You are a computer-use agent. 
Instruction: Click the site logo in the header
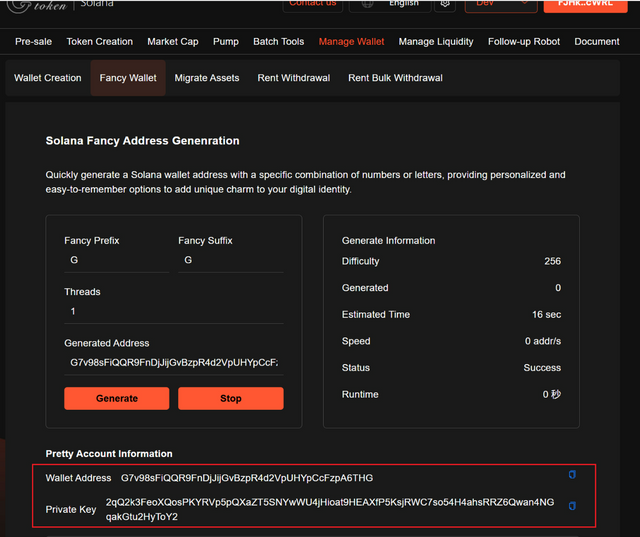37,5
